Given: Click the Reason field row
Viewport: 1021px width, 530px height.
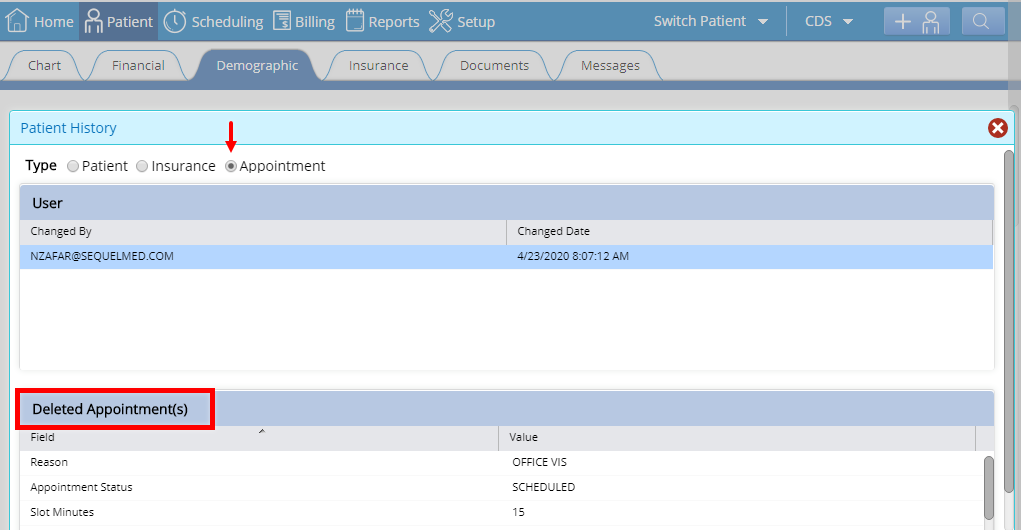Looking at the screenshot, I should click(501, 462).
